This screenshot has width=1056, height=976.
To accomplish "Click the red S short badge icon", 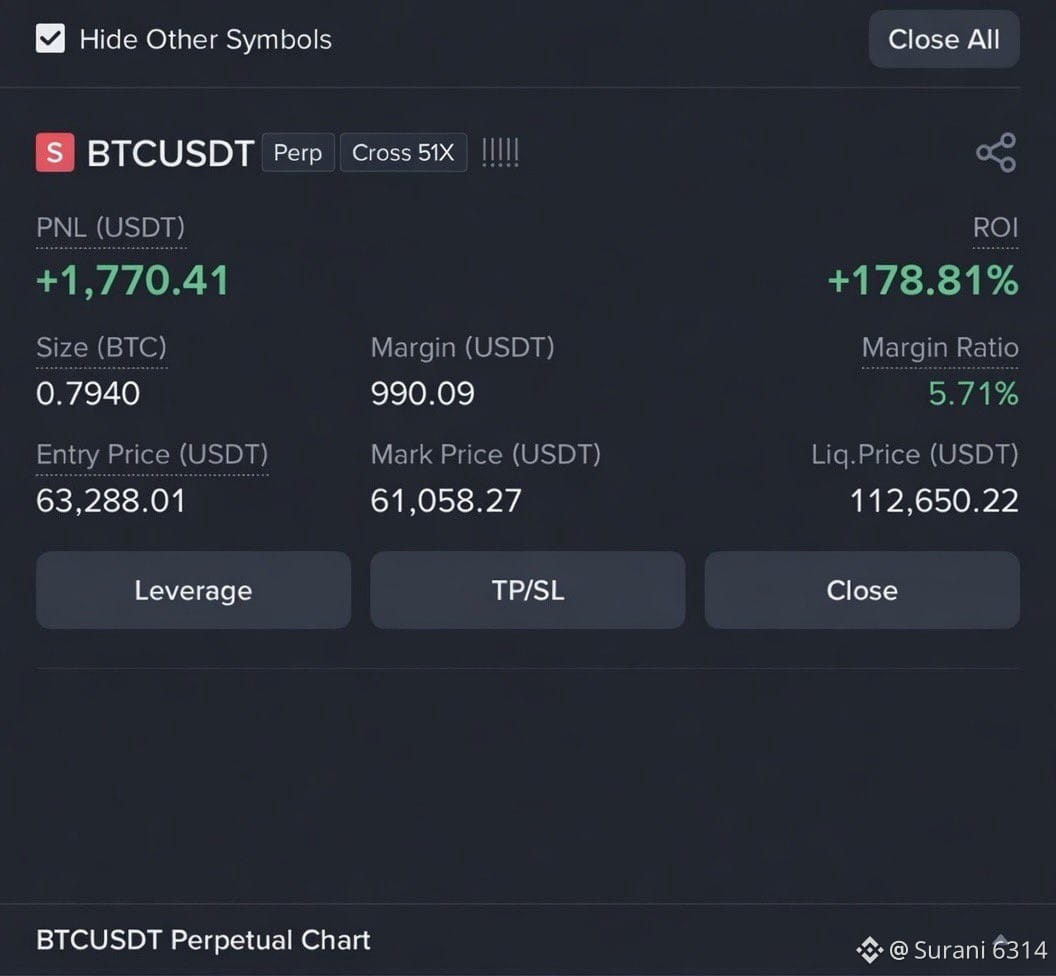I will 55,152.
